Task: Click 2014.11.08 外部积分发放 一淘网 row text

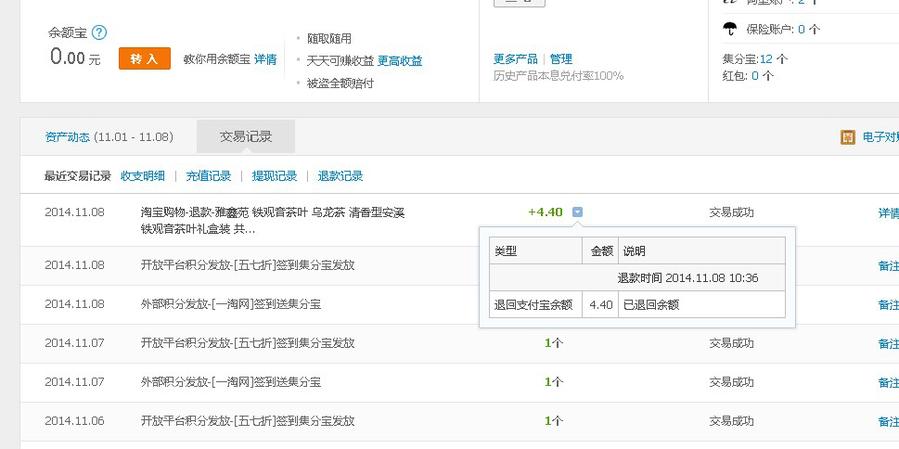Action: click(x=230, y=304)
